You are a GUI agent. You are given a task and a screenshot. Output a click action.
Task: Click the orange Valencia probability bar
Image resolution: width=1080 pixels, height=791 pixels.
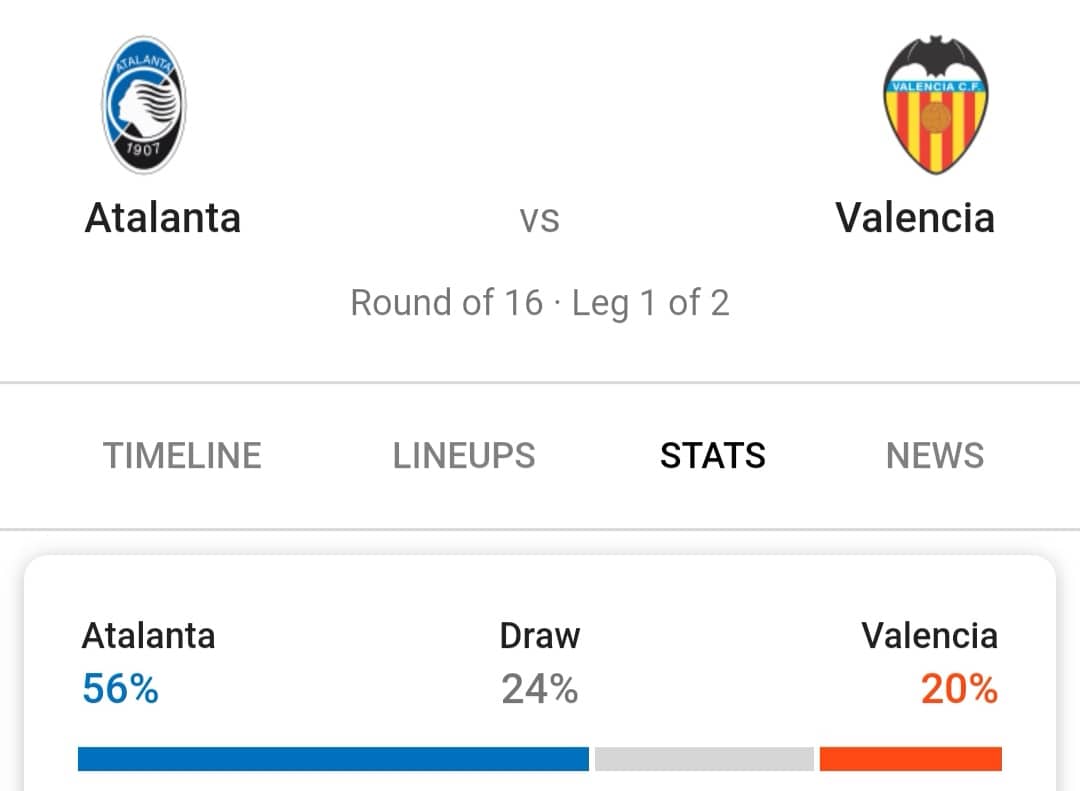coord(911,759)
